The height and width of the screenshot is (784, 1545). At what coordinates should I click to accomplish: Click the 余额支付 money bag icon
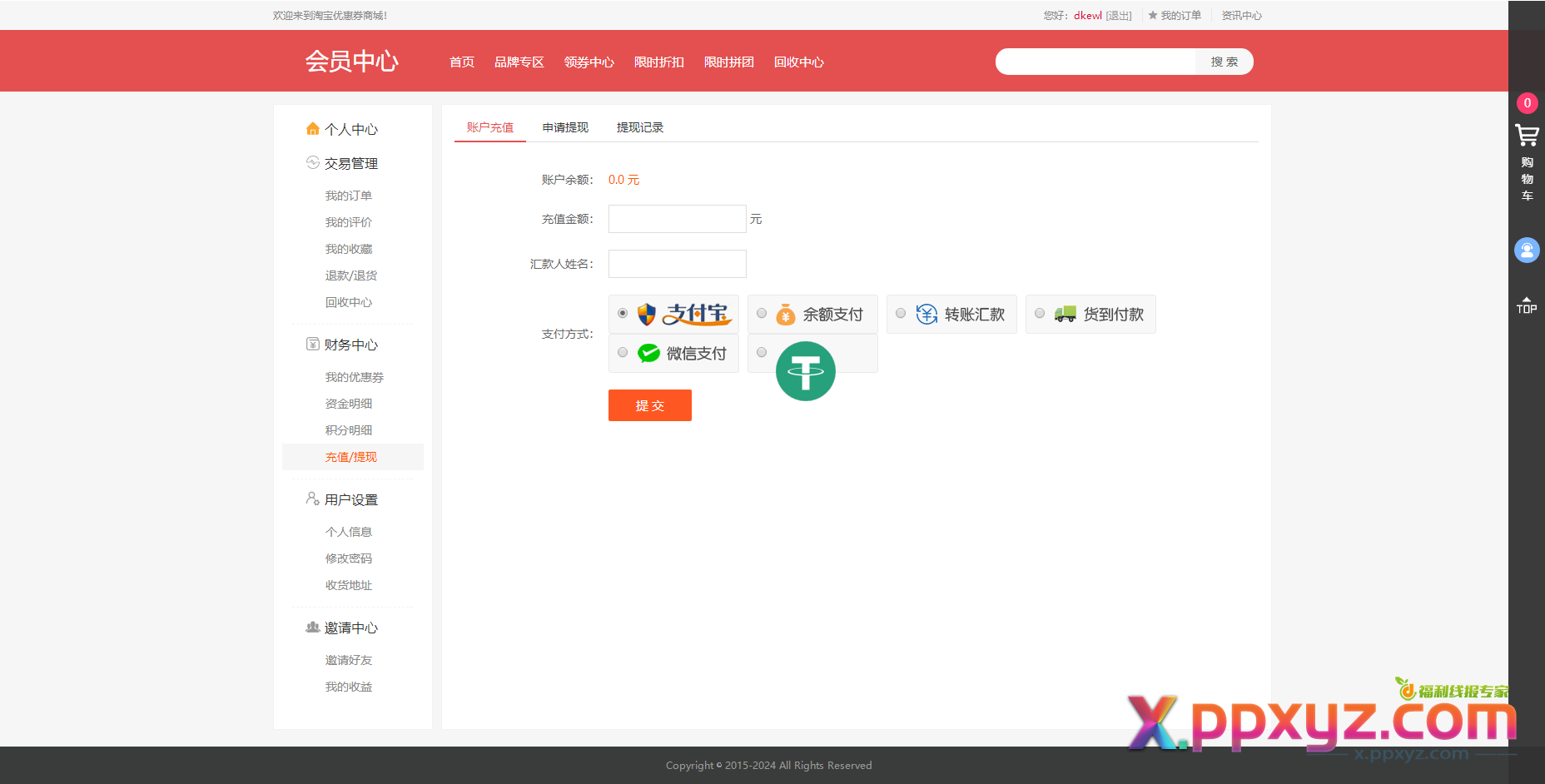786,314
